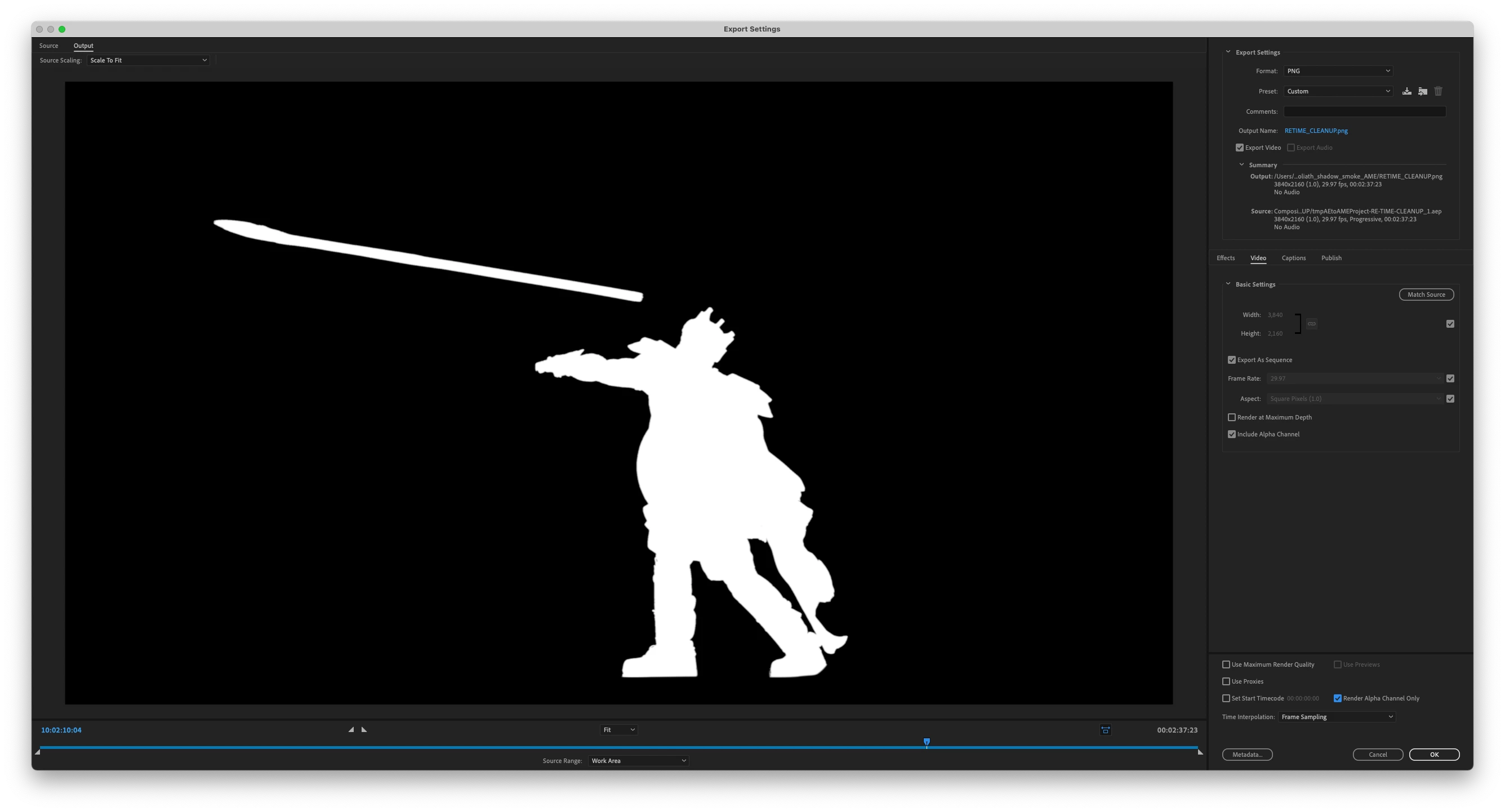Viewport: 1505px width, 812px height.
Task: Click the aspect ratio correction icon
Action: 1106,730
